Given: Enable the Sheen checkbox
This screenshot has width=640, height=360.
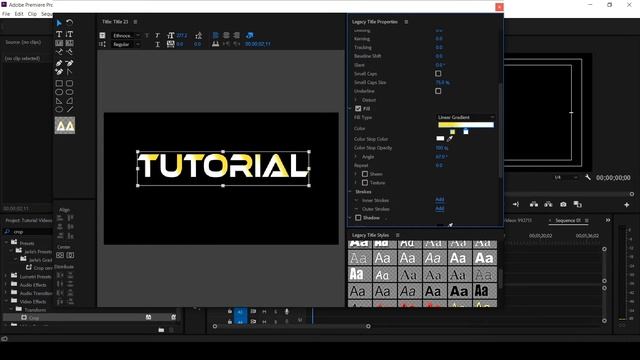Looking at the screenshot, I should tap(365, 174).
